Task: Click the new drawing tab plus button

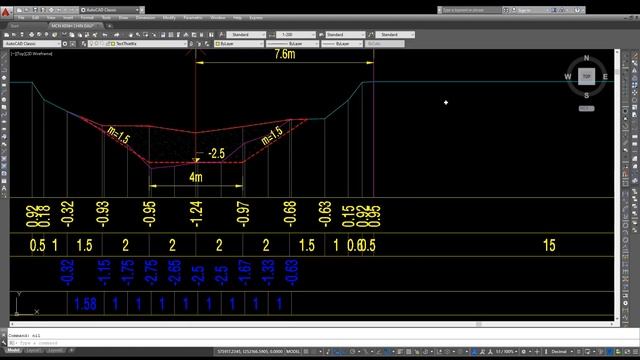Action: (109, 26)
